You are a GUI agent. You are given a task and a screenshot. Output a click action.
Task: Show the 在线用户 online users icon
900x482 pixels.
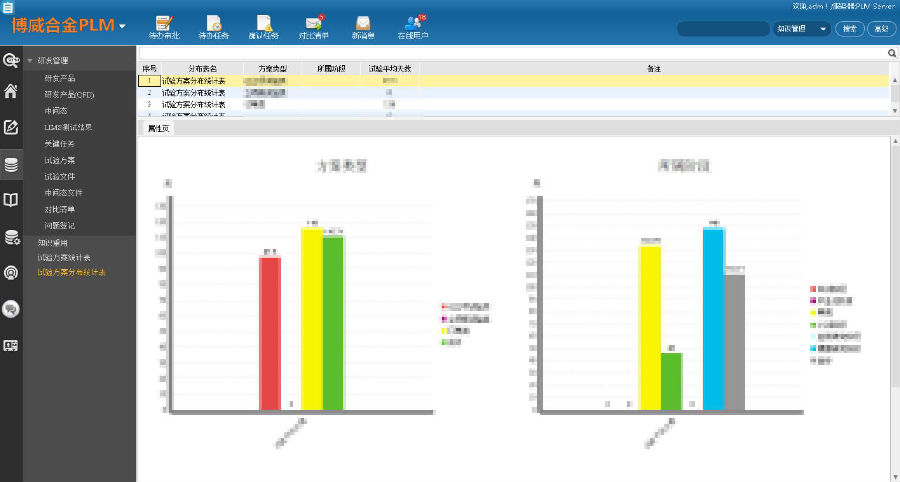413,26
